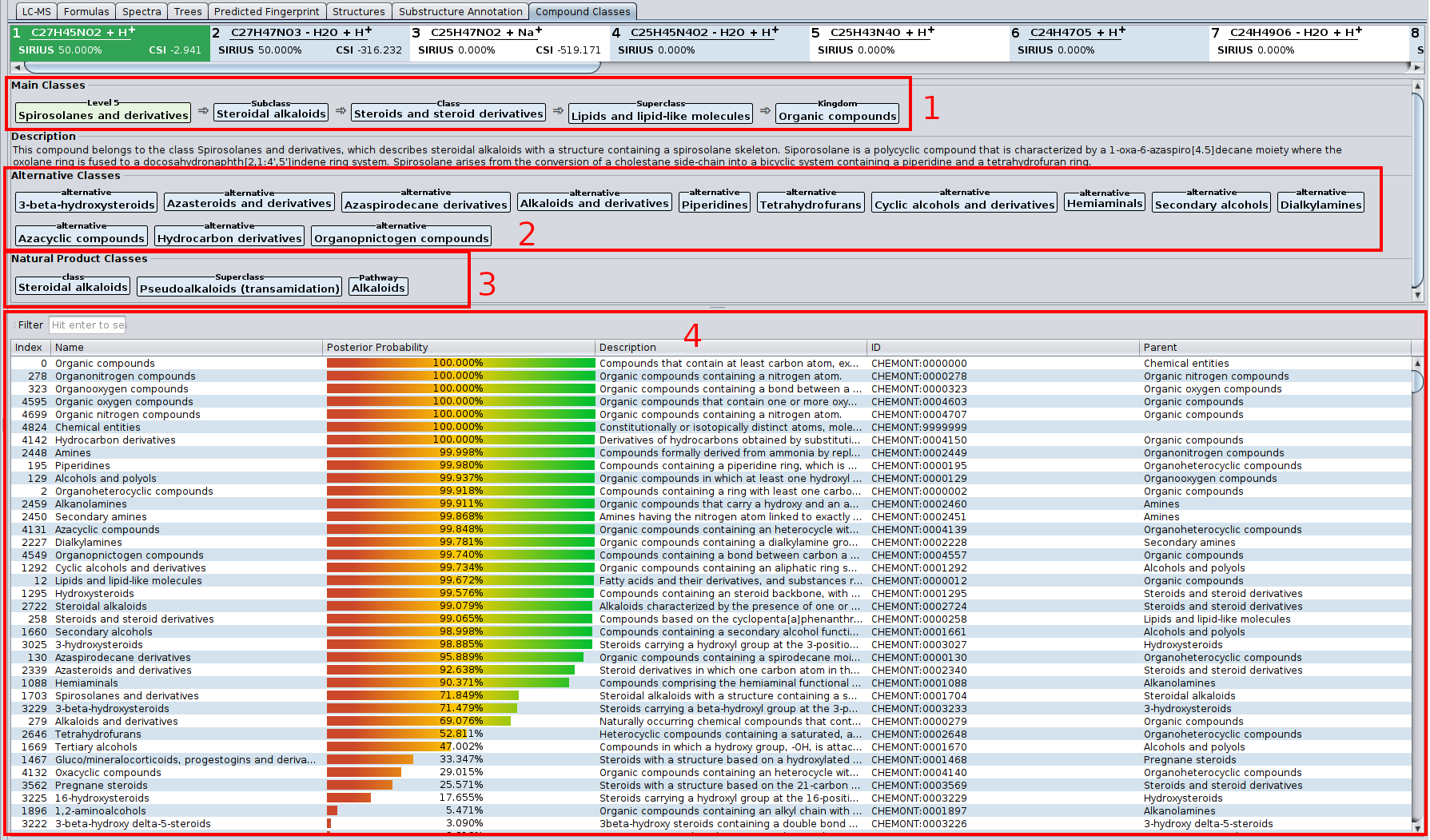Click the Spirosolanes and derivatives class box

tap(103, 114)
